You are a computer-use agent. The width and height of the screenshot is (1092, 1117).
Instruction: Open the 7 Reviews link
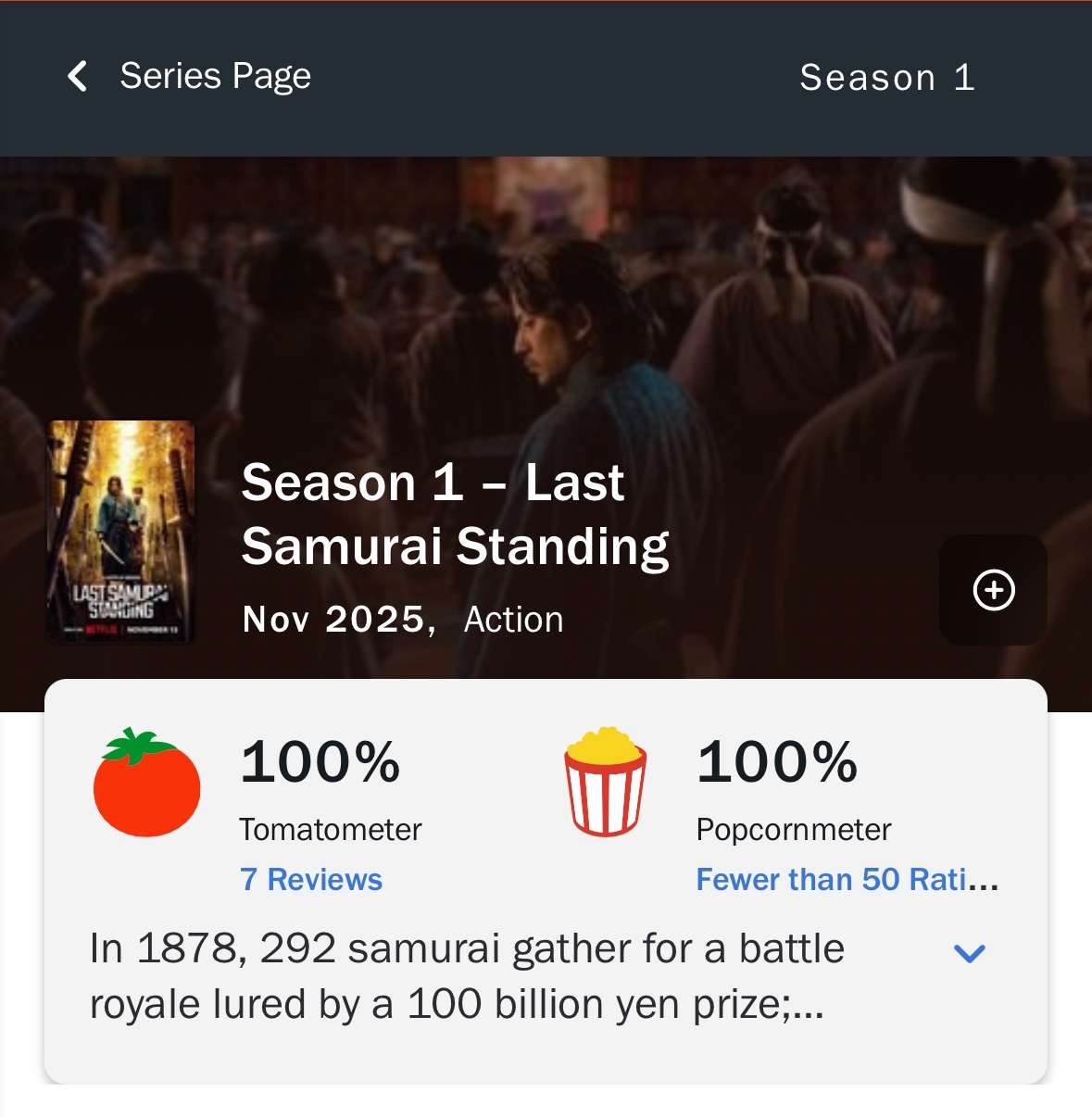click(x=311, y=879)
